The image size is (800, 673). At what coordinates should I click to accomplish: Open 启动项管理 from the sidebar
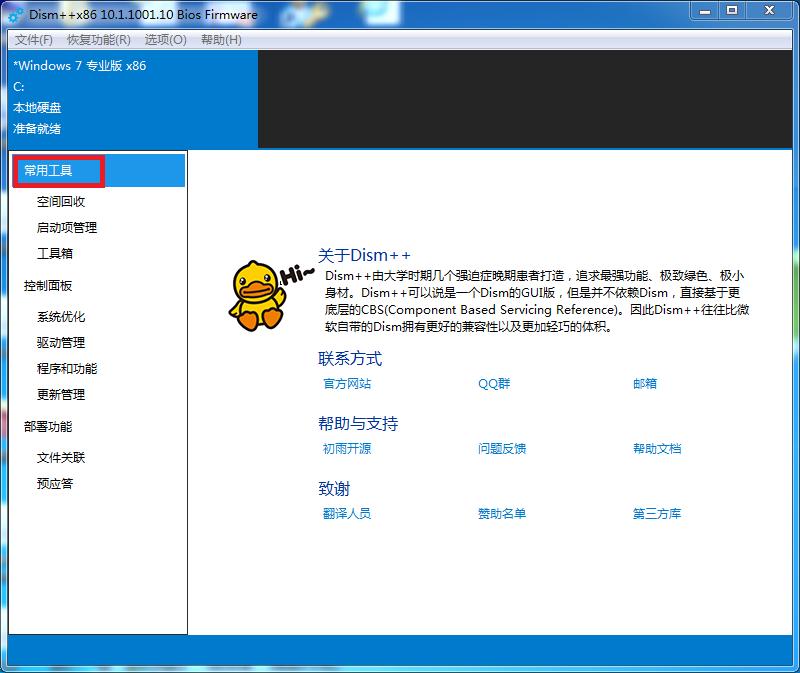coord(65,227)
